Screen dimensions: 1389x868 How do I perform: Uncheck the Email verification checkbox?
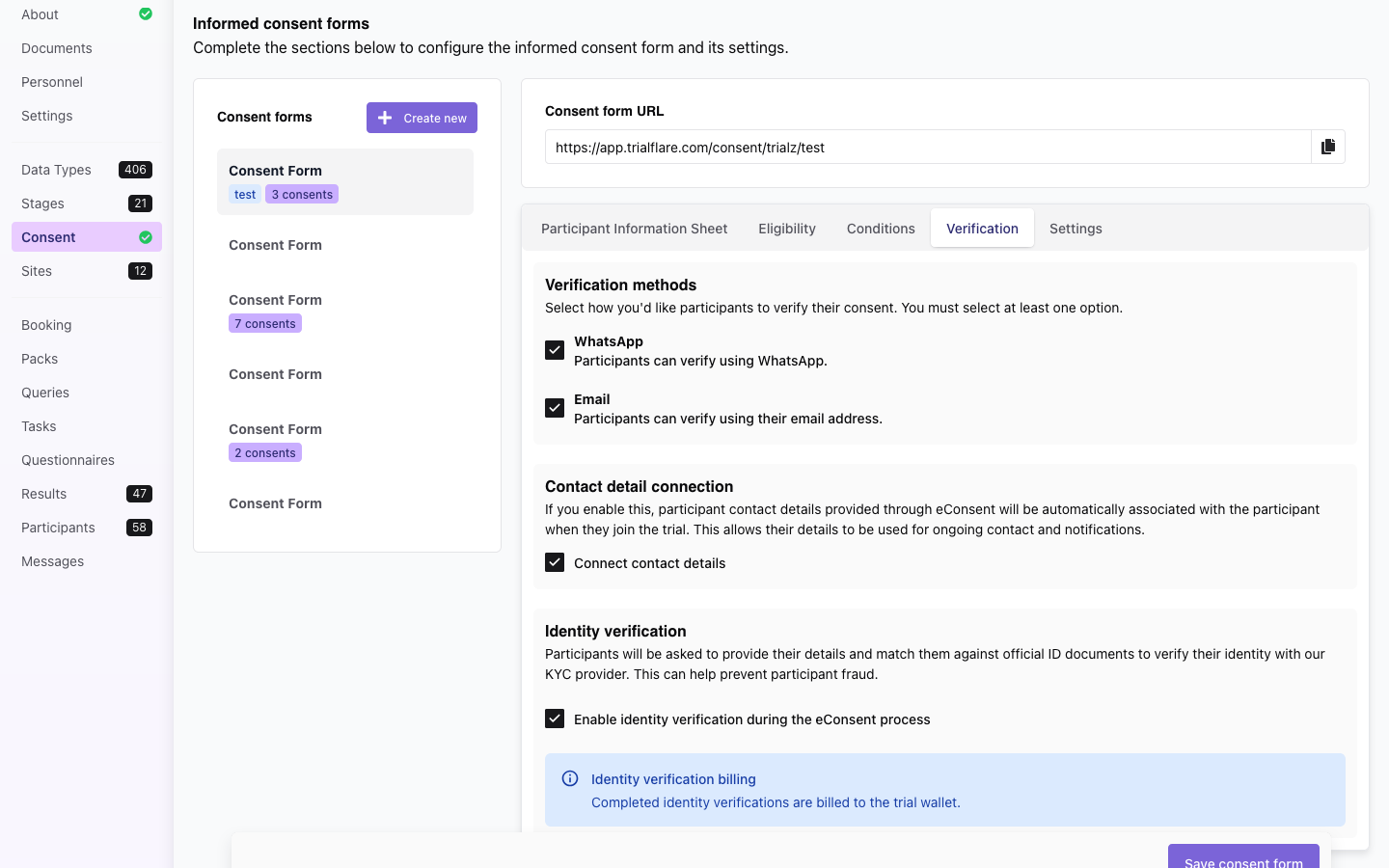coord(555,408)
